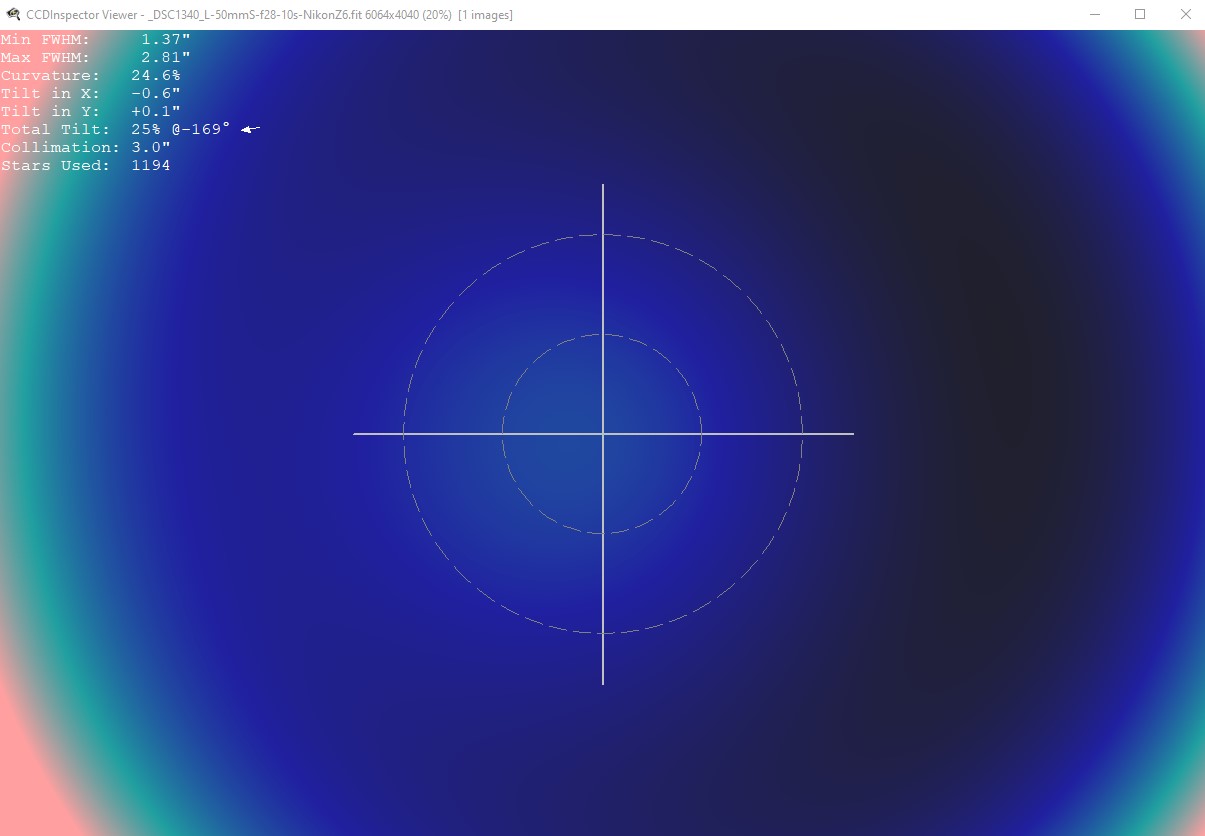1205x836 pixels.
Task: Maximize the CCDInspector Viewer window
Action: (1140, 15)
